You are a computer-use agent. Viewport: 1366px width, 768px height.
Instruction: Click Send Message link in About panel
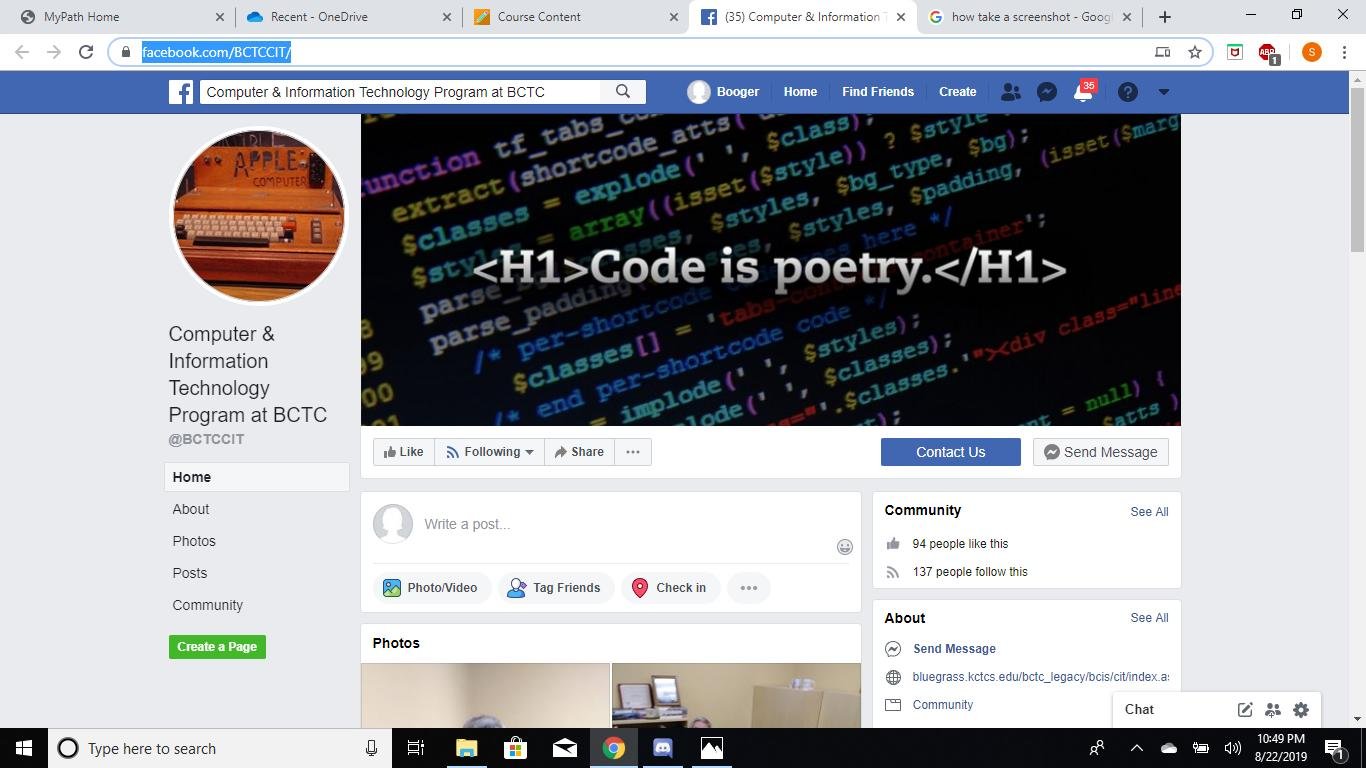click(954, 649)
